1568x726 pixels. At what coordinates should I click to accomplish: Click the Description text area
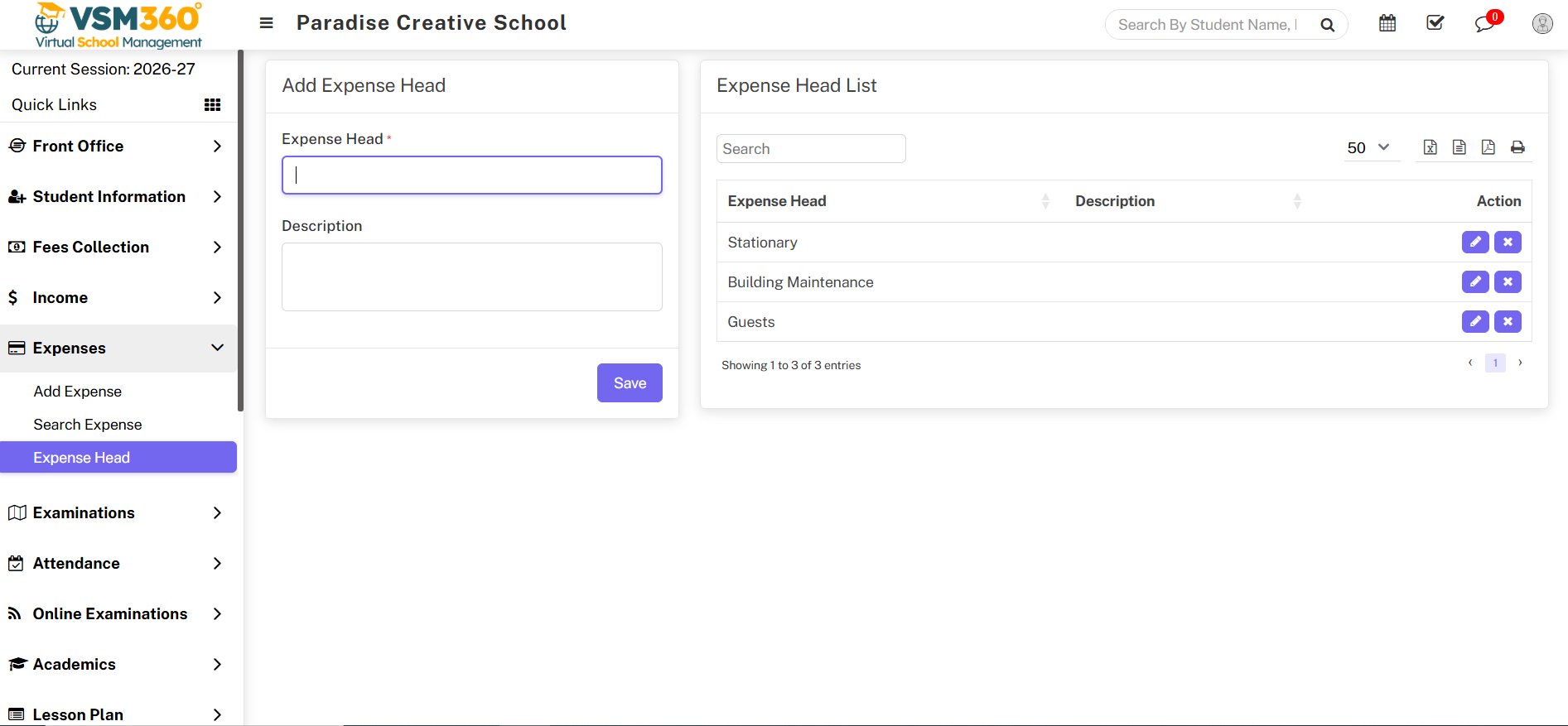471,277
